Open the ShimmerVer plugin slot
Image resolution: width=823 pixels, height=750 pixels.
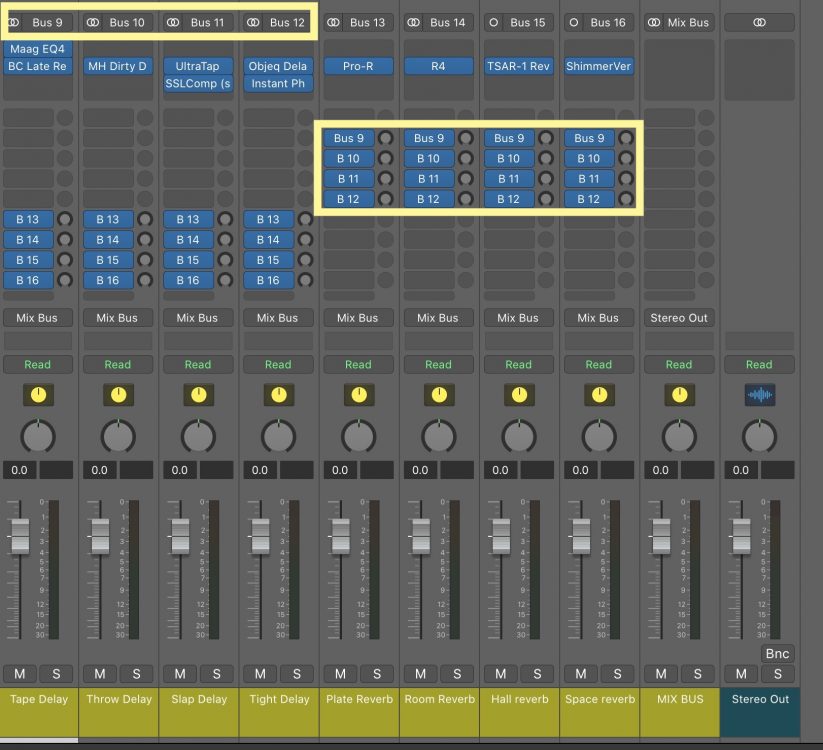598,66
